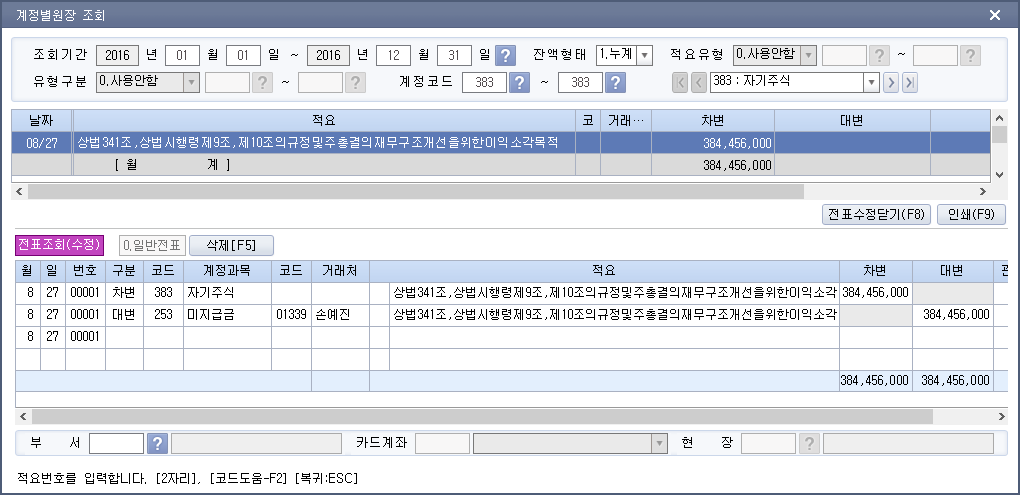Open the 카드계좌 dropdown list
This screenshot has height=495, width=1020.
(660, 444)
